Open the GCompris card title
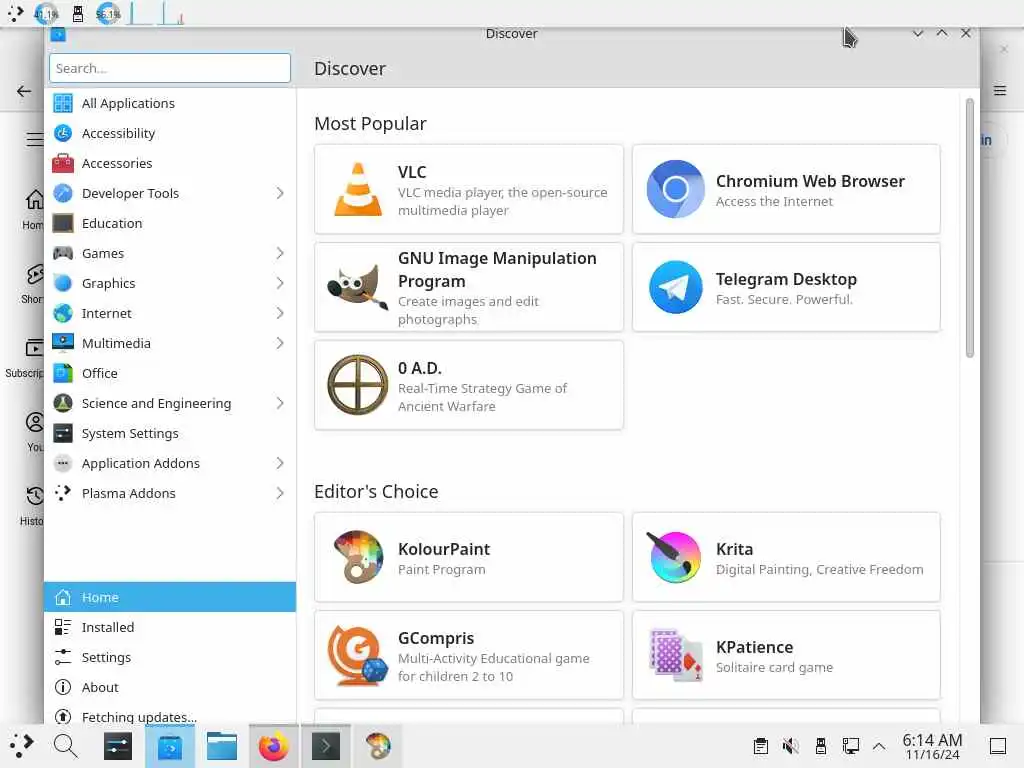This screenshot has height=768, width=1024. (436, 638)
